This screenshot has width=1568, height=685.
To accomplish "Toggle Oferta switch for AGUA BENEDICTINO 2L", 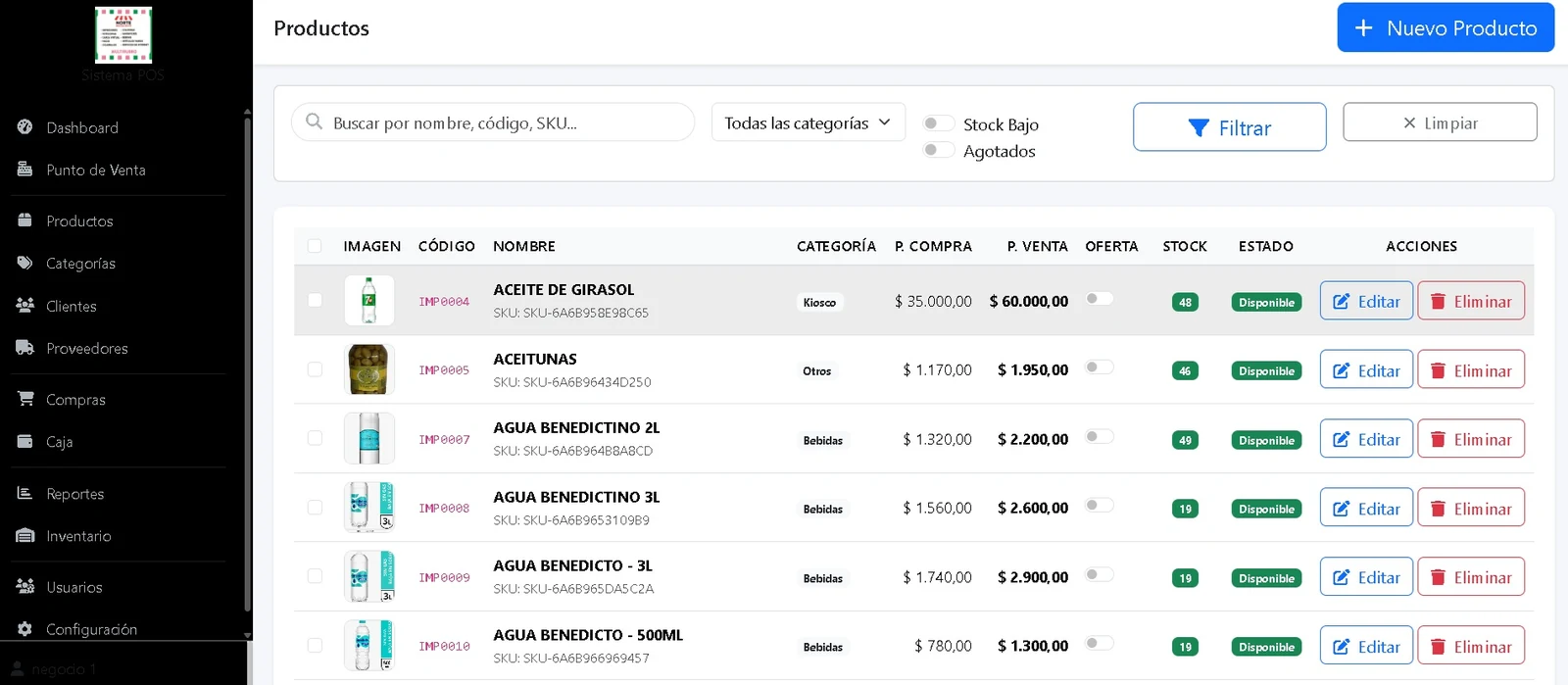I will click(x=1100, y=436).
